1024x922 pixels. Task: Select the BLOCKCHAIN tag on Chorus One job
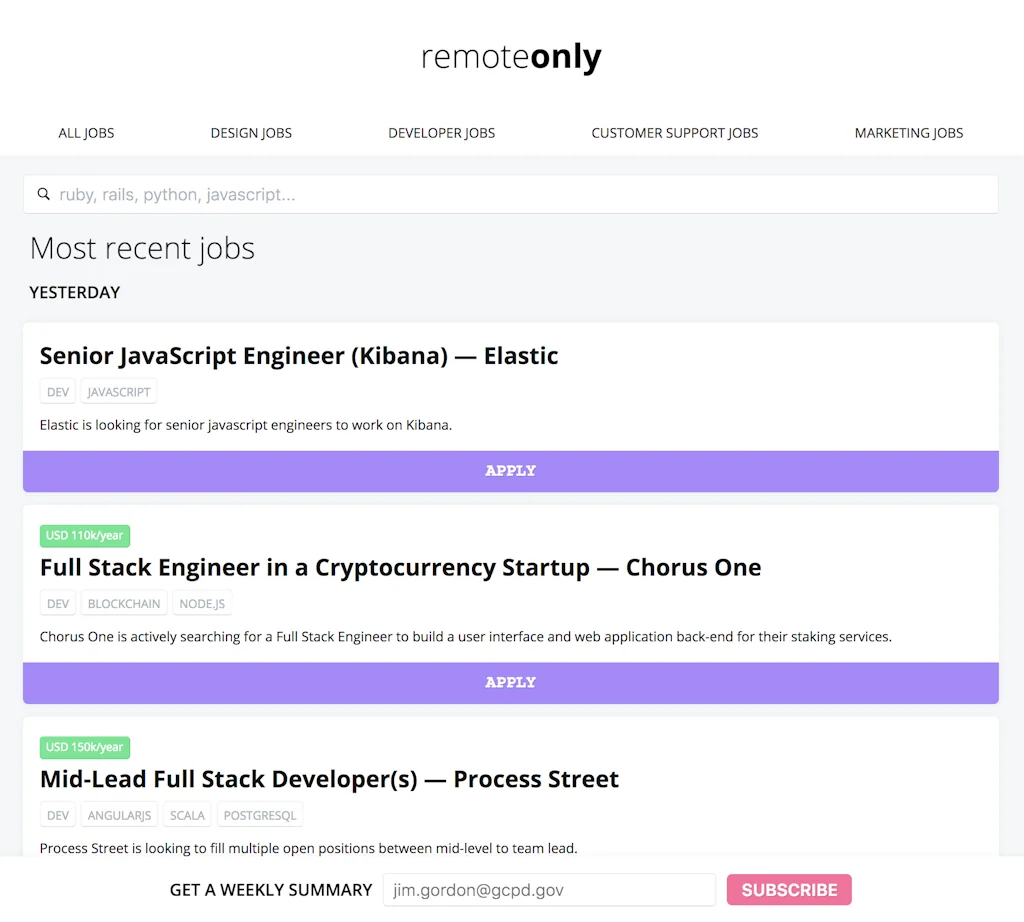(124, 603)
